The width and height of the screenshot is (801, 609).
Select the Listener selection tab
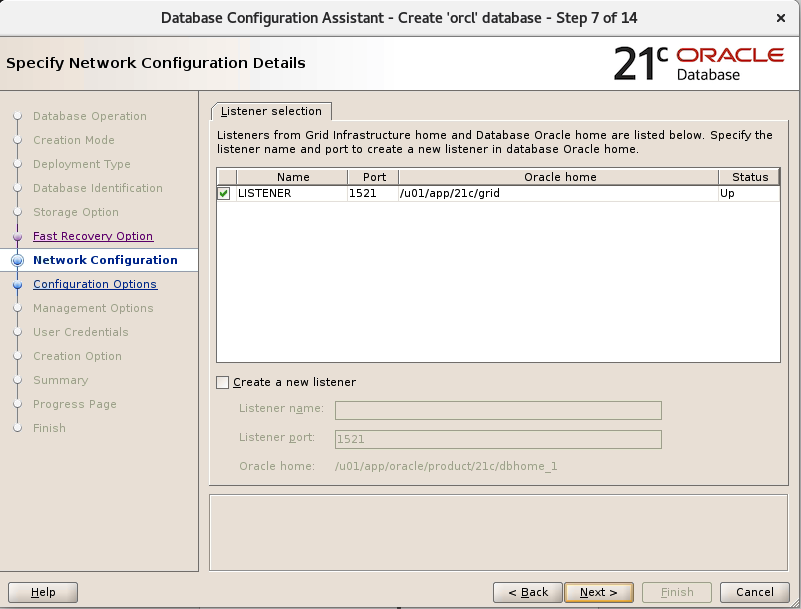(x=271, y=111)
